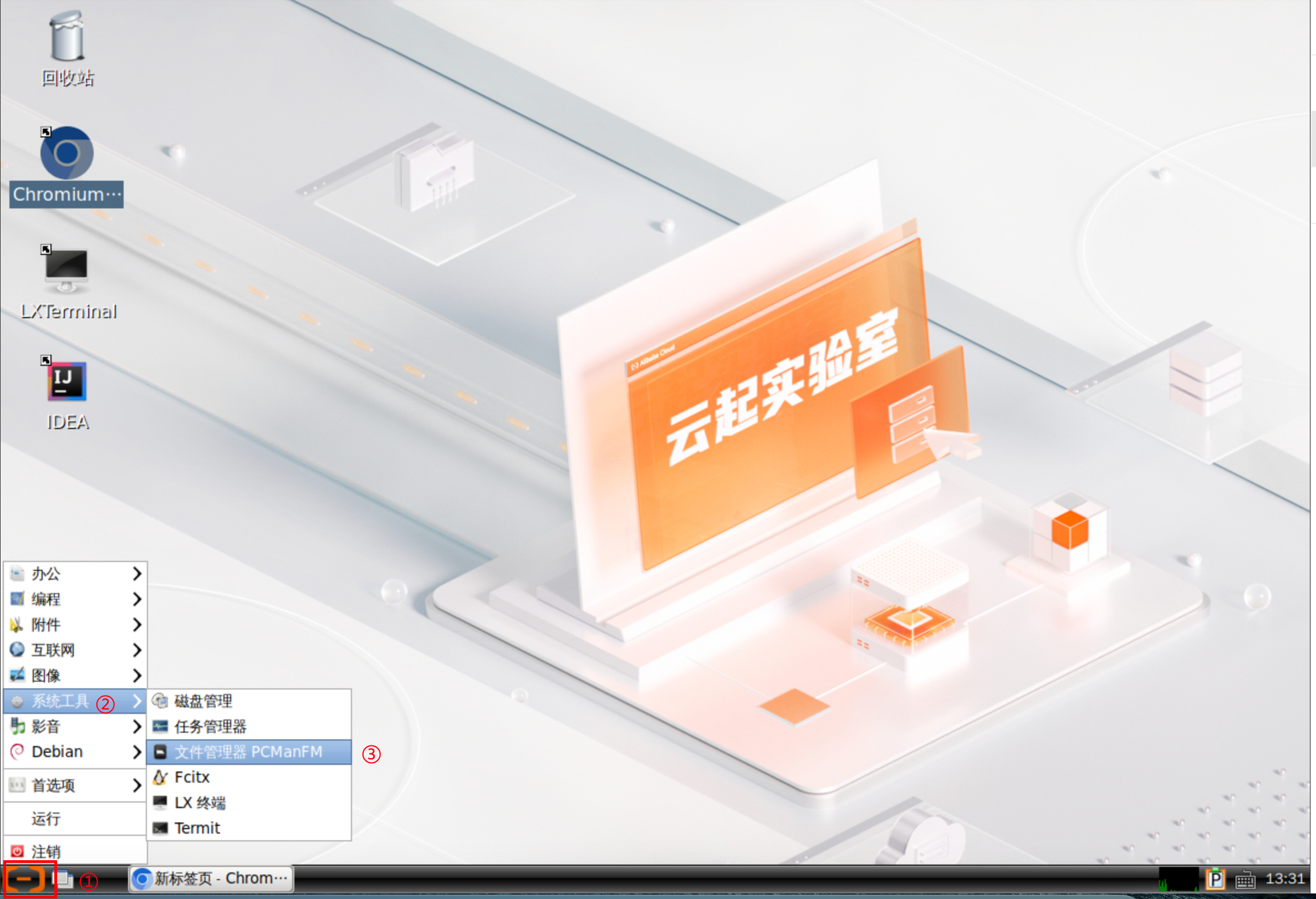Click the show desktop taskbar icon
The width and height of the screenshot is (1316, 899).
click(62, 879)
